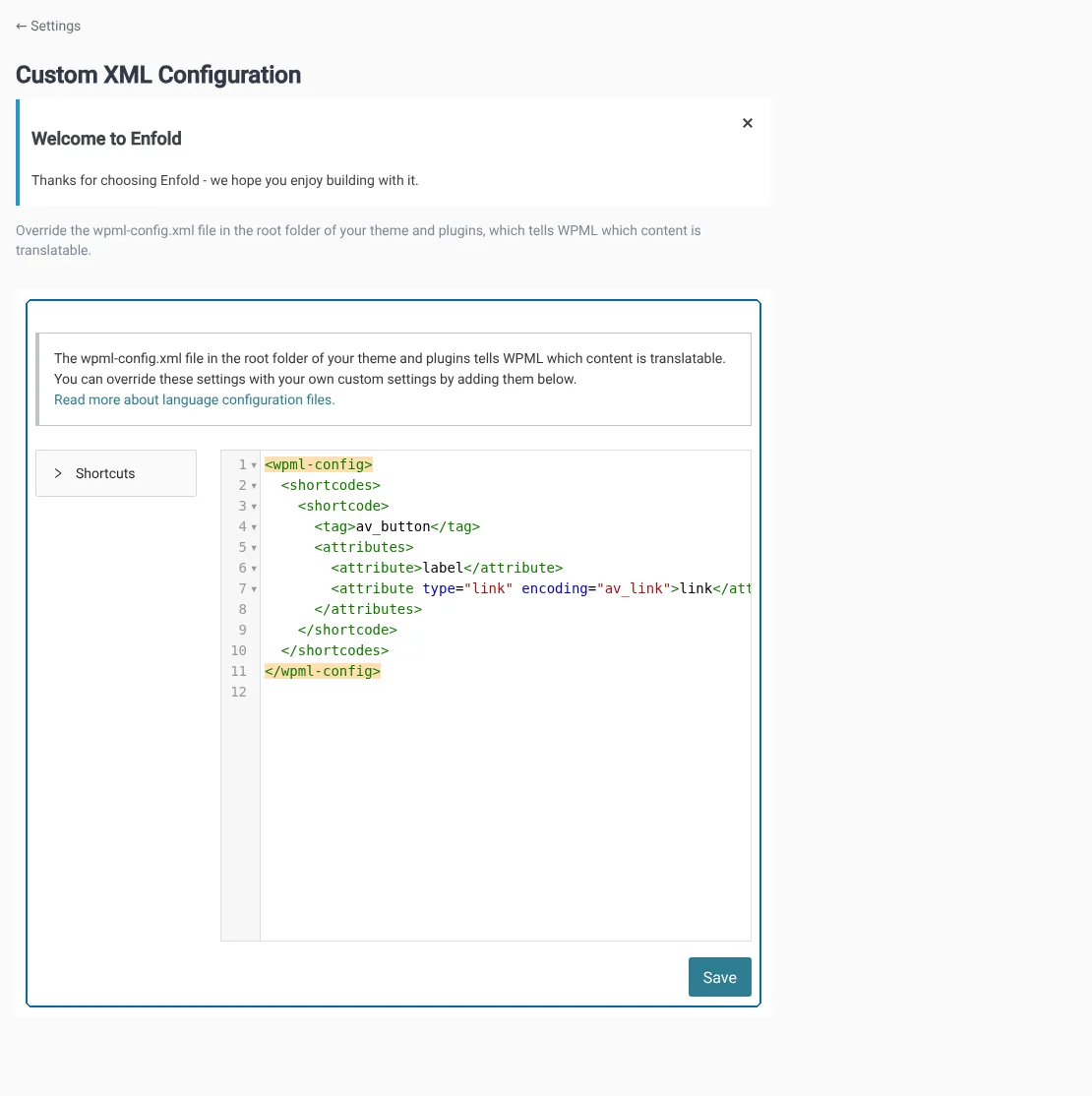Image resolution: width=1092 pixels, height=1096 pixels.
Task: Toggle fold arrow on line 4
Action: click(x=254, y=527)
